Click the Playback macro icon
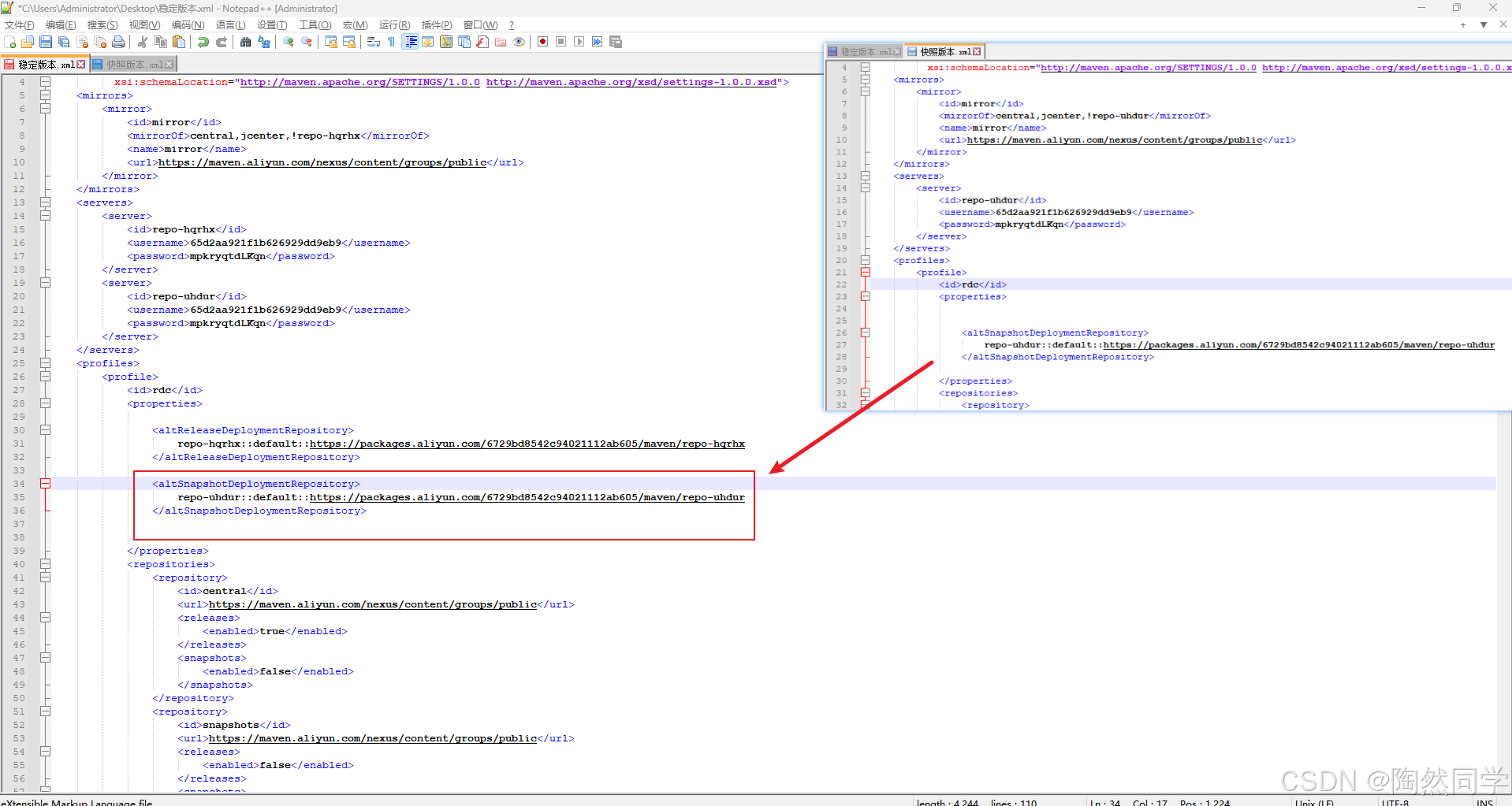Screen dimensions: 1512x806 click(x=579, y=42)
